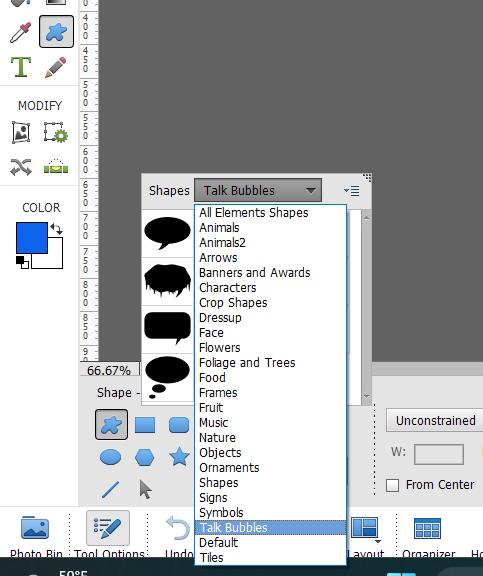Viewport: 483px width, 576px height.
Task: Select Banners and Awards category
Action: [x=270, y=273]
